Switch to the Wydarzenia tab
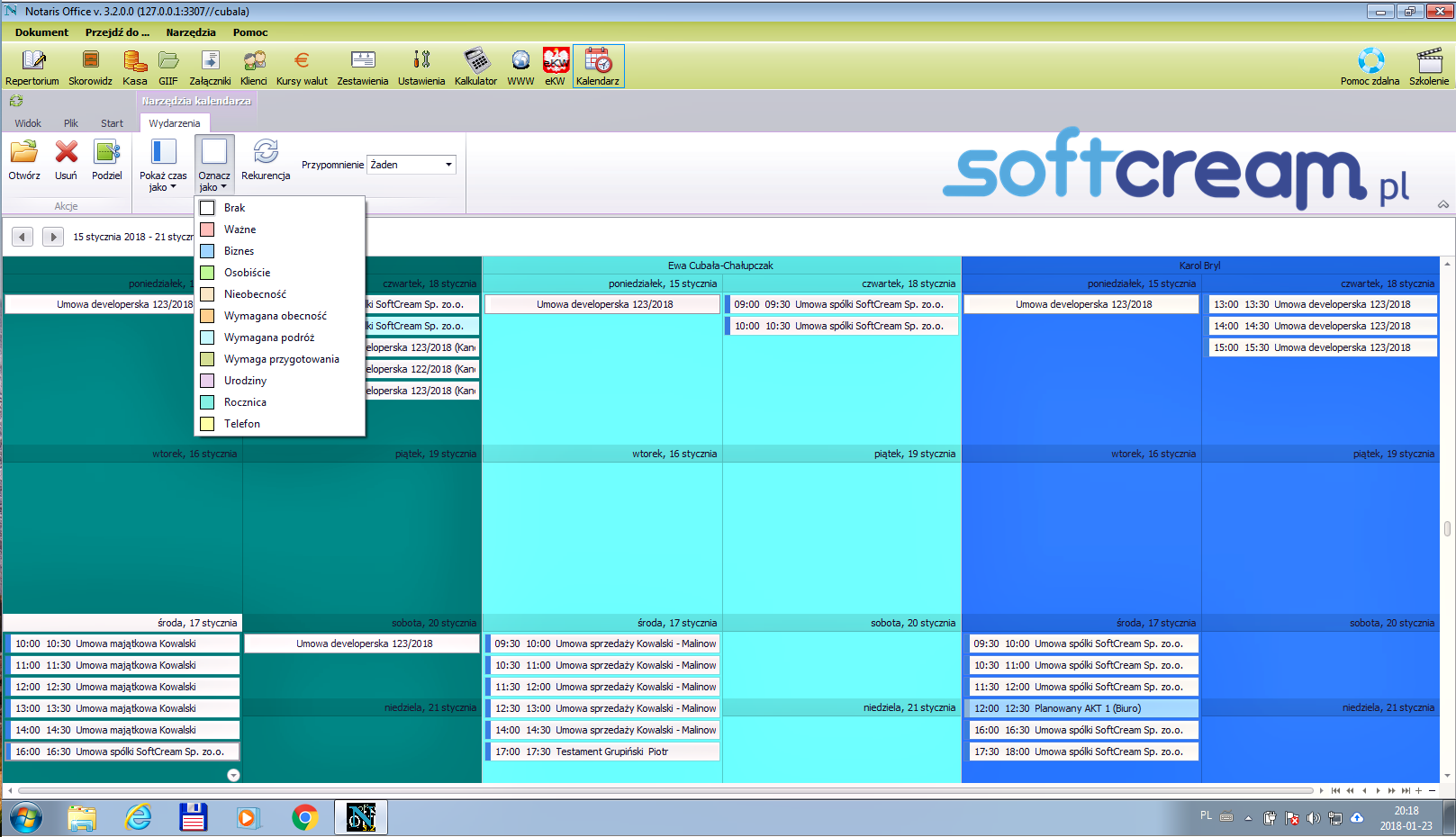Screen dimensions: 1456x837 [175, 123]
